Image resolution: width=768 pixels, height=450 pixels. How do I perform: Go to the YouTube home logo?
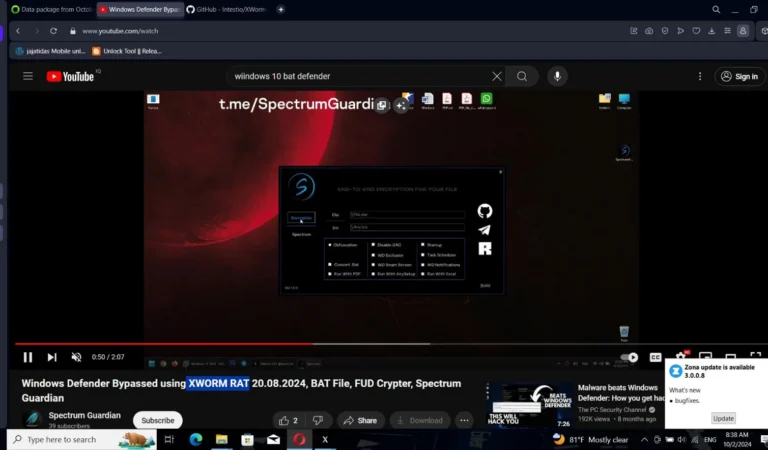click(x=70, y=76)
